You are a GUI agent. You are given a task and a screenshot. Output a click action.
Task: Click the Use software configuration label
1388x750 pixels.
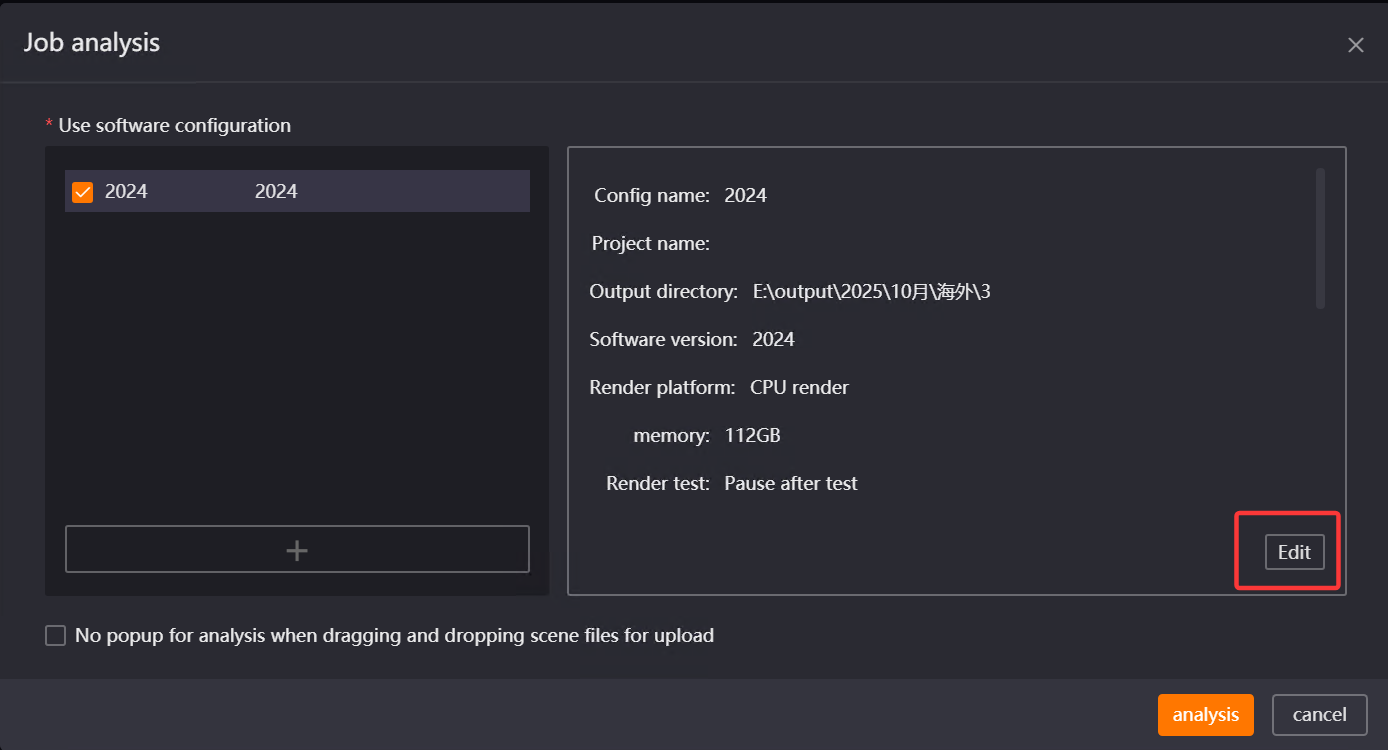(x=175, y=126)
